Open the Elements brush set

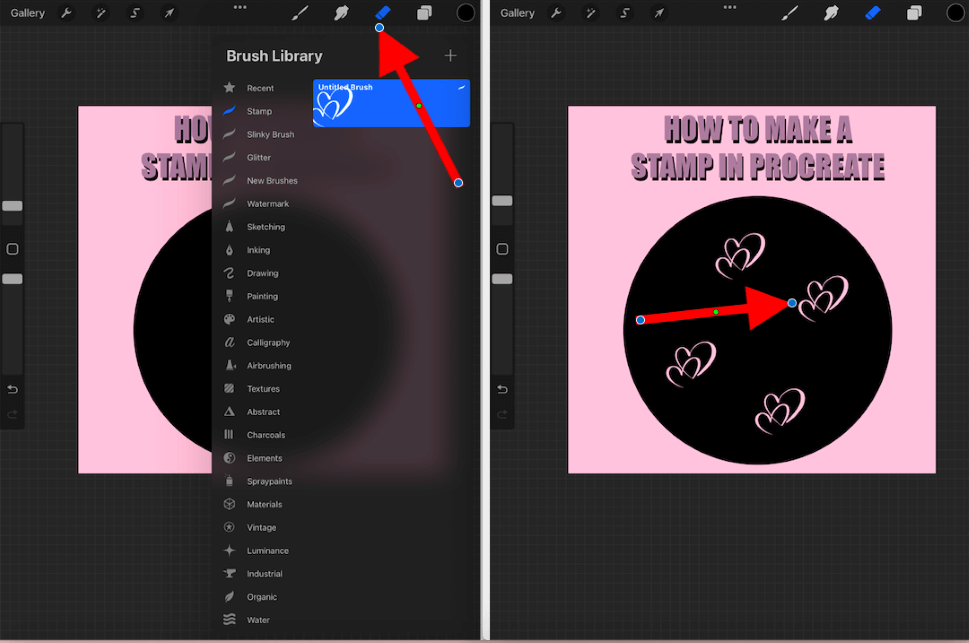point(264,458)
